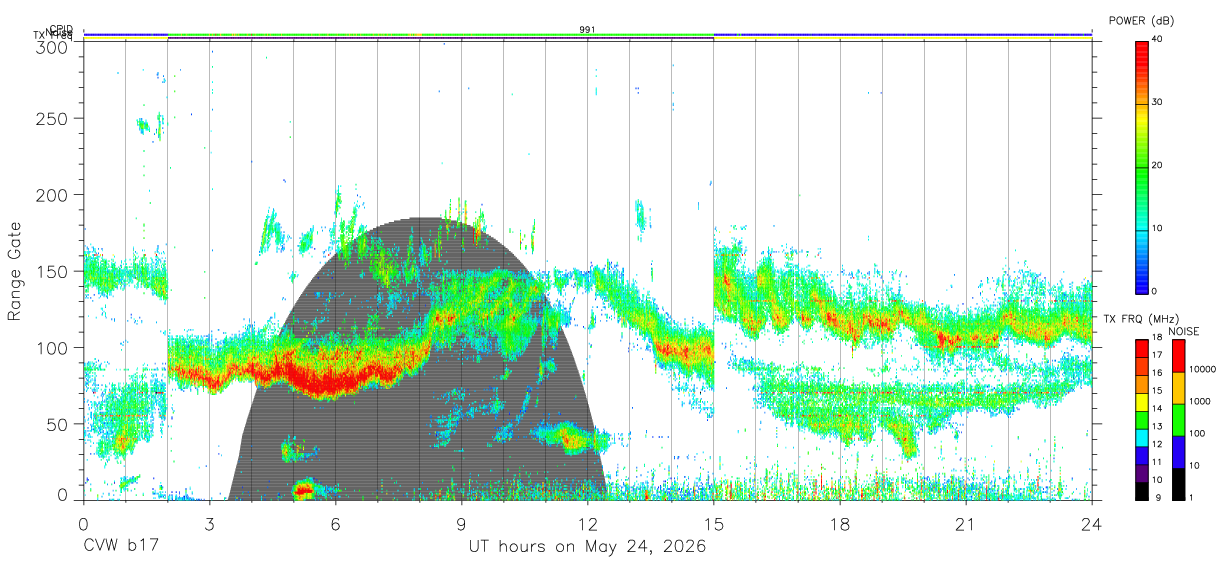Image resolution: width=1228 pixels, height=567 pixels.
Task: Click the 991 CPID value above plot
Action: pyautogui.click(x=587, y=29)
